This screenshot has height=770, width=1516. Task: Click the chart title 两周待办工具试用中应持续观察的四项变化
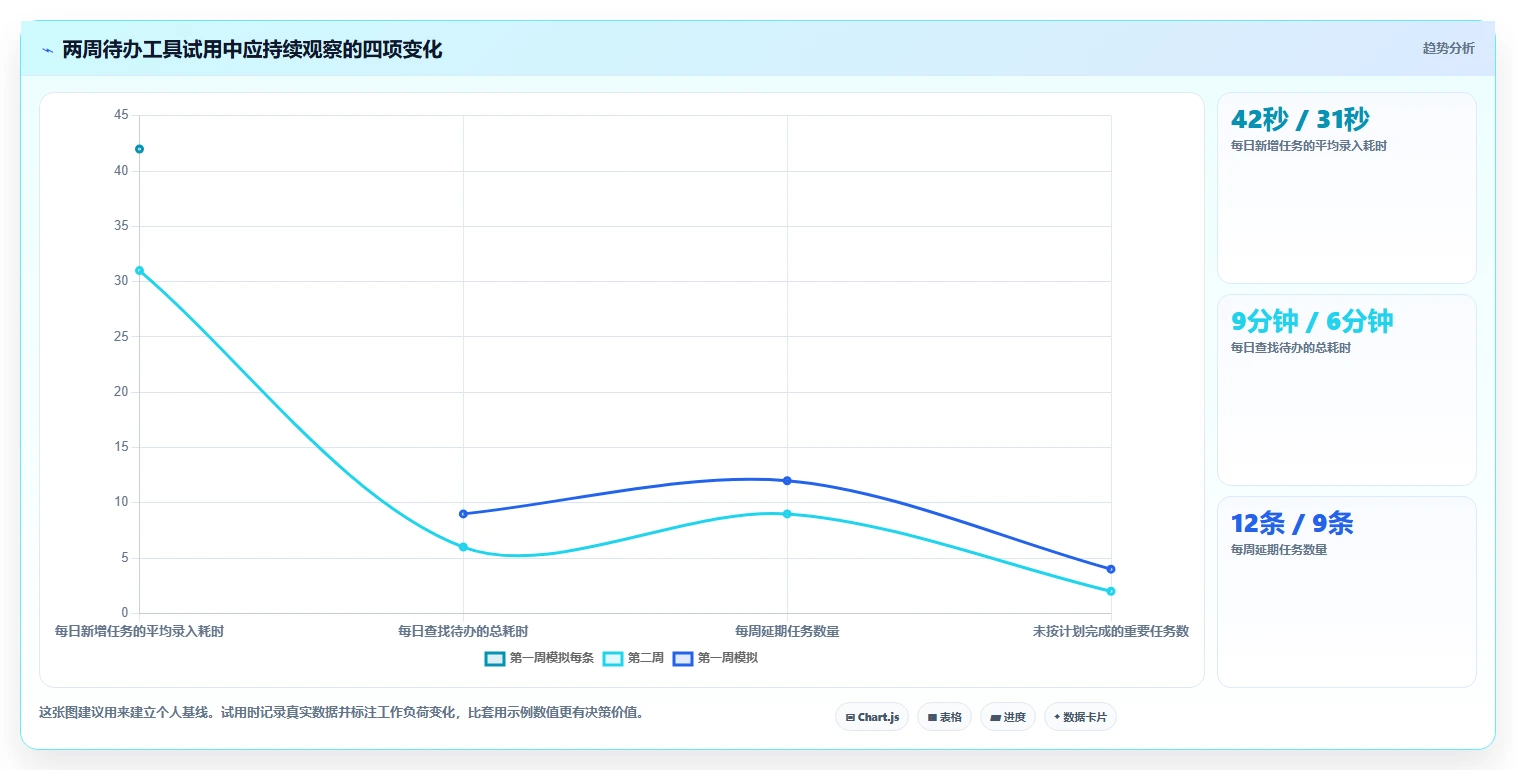point(252,50)
